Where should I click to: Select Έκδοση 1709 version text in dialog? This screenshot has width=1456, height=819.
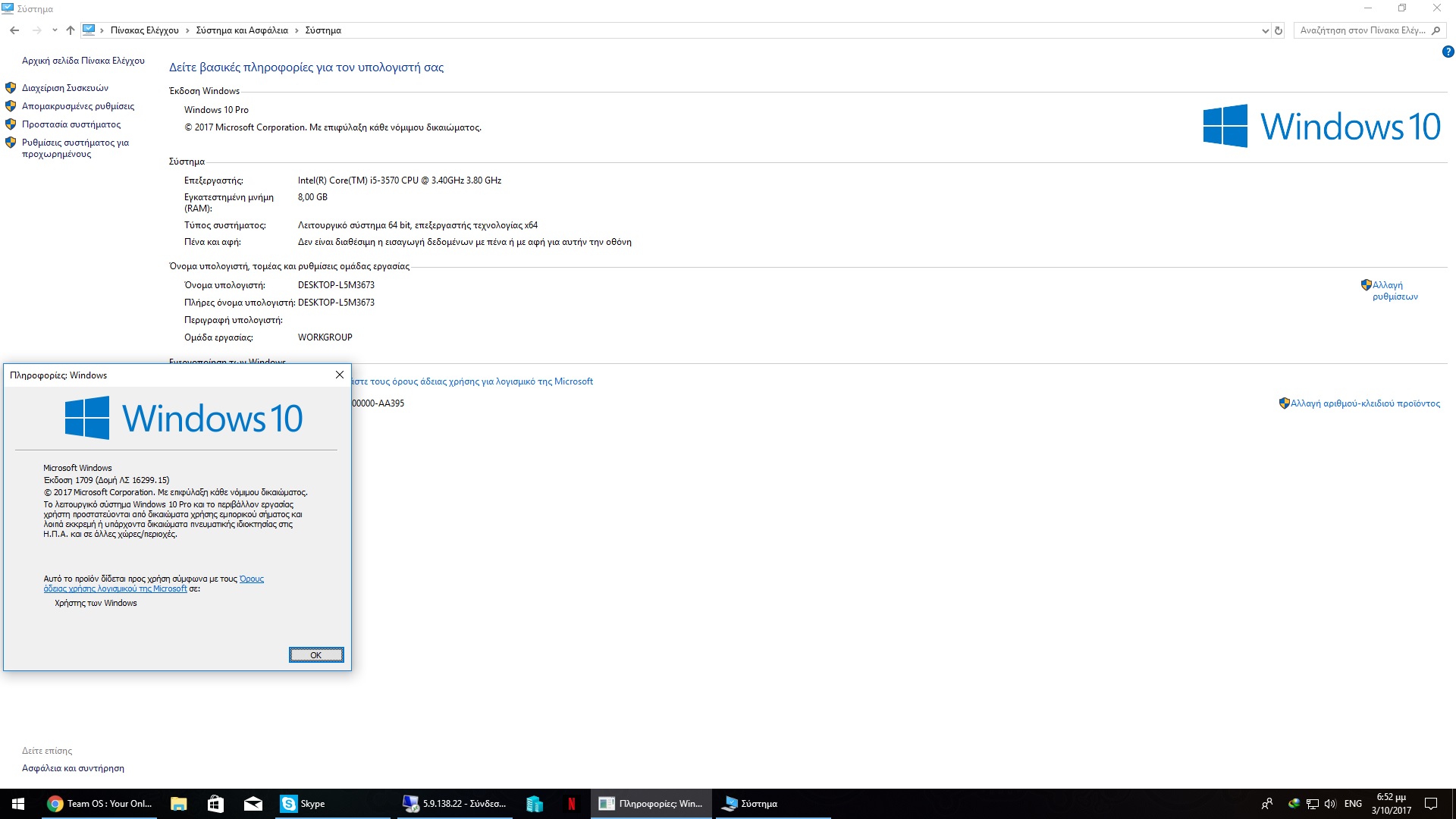tap(106, 480)
